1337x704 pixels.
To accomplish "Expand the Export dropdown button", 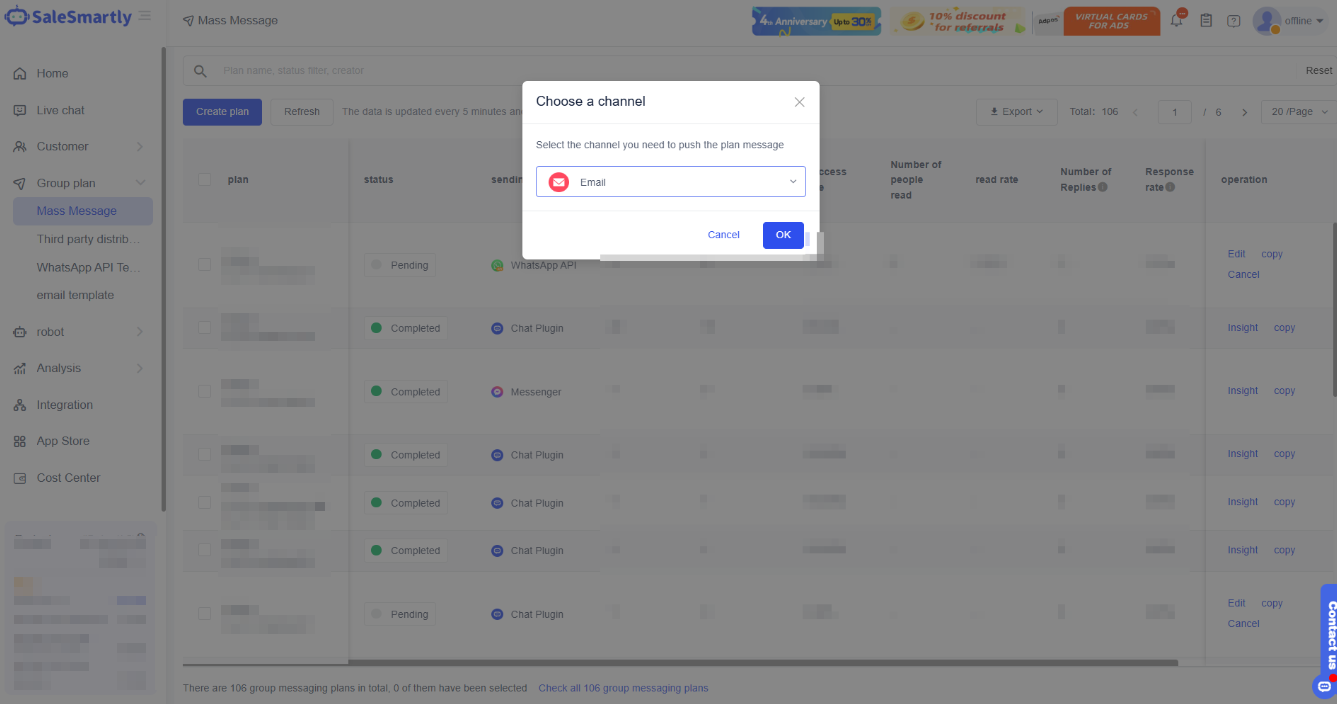I will pyautogui.click(x=1016, y=112).
